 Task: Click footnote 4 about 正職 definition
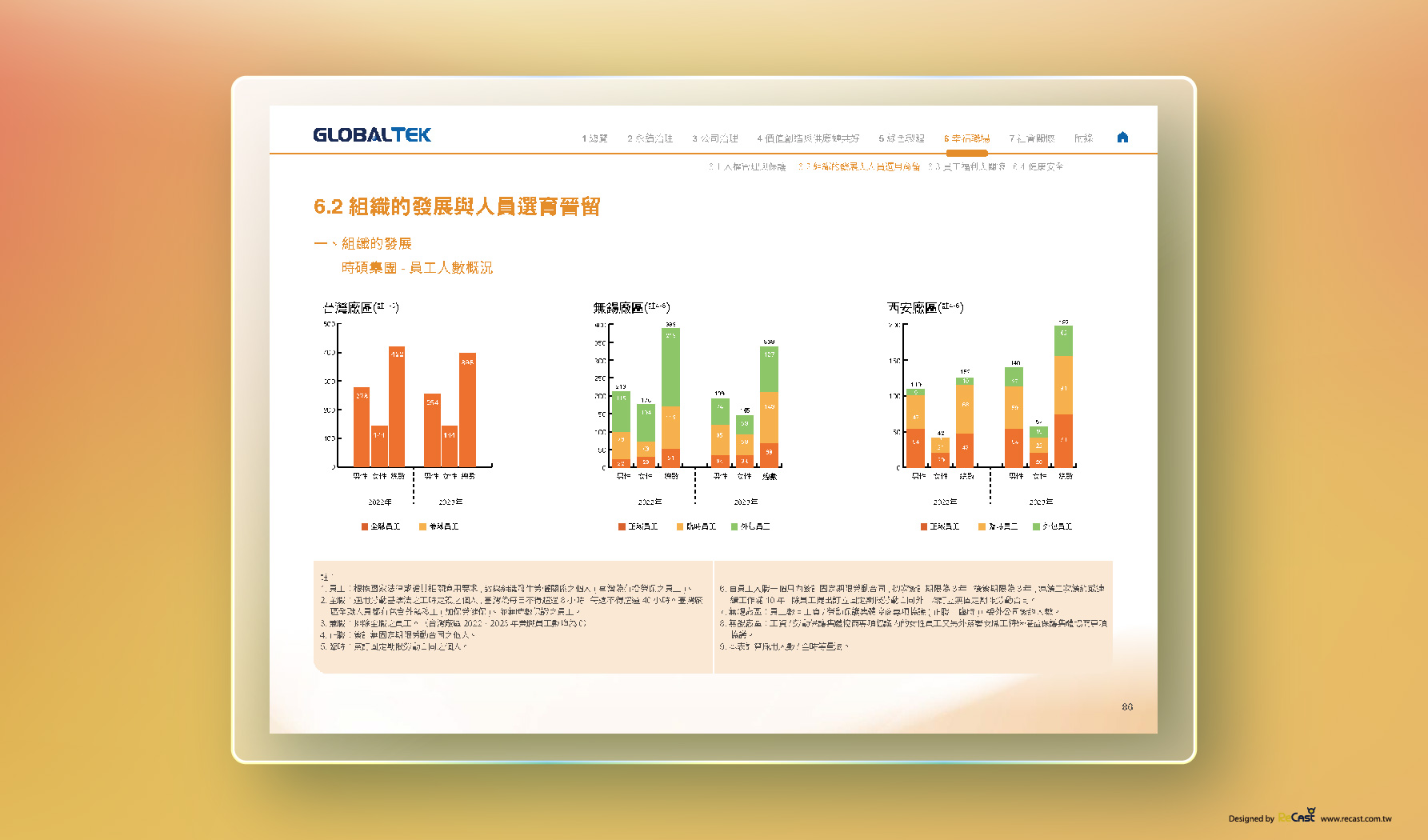398,635
